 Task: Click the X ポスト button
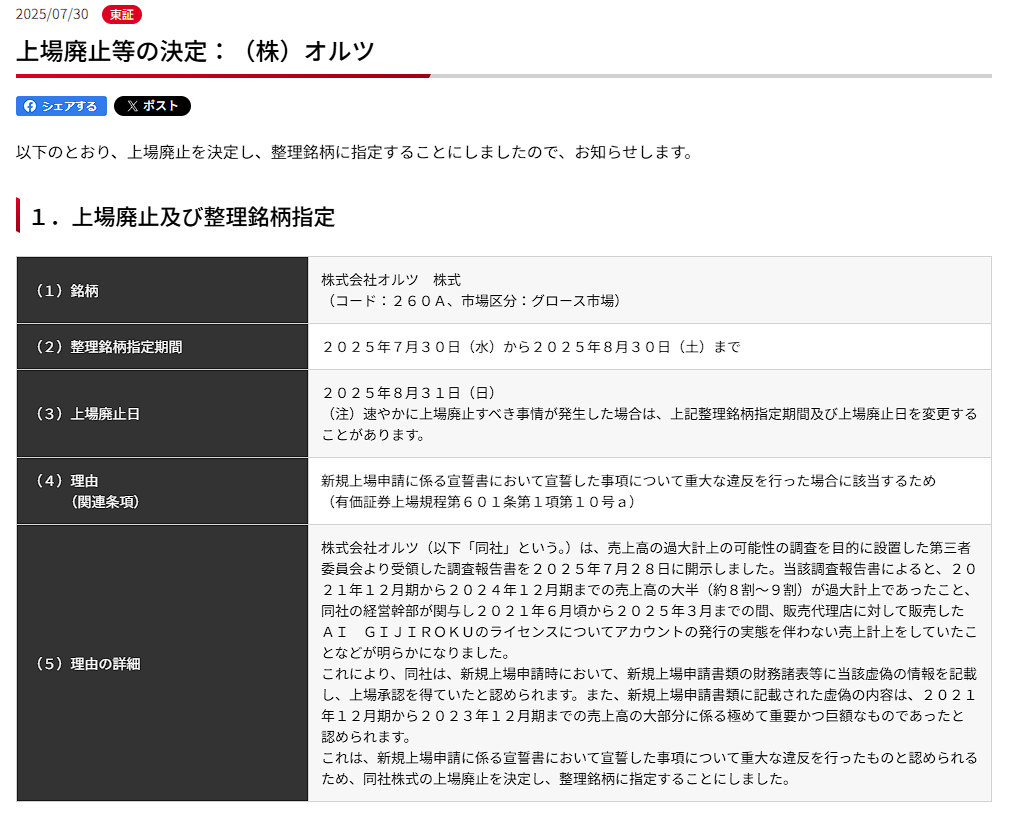click(x=153, y=106)
